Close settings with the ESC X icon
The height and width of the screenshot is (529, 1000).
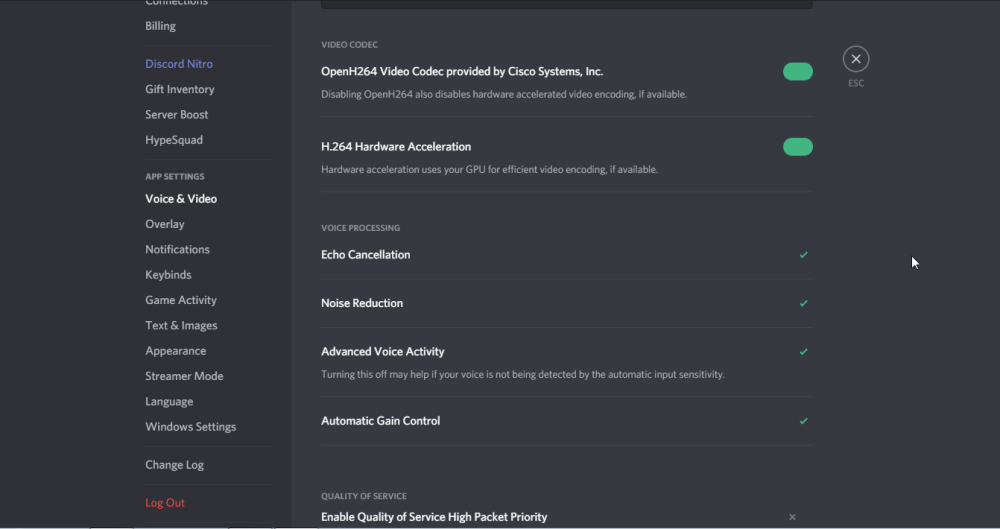click(x=856, y=59)
